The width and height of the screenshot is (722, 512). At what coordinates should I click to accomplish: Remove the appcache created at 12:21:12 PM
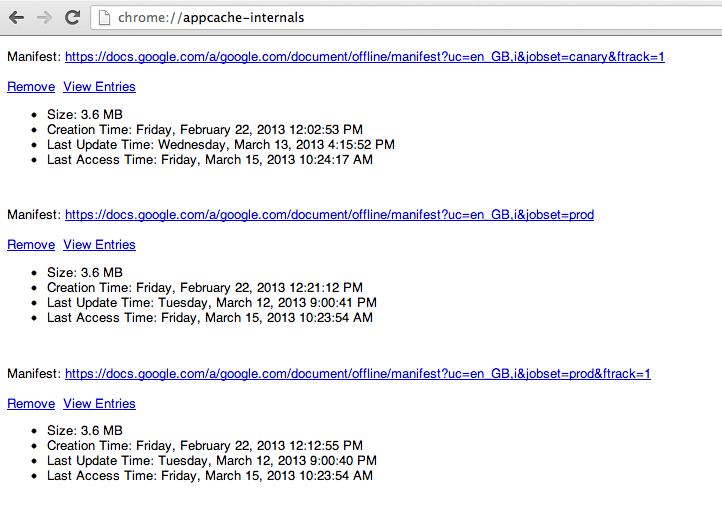[x=31, y=245]
